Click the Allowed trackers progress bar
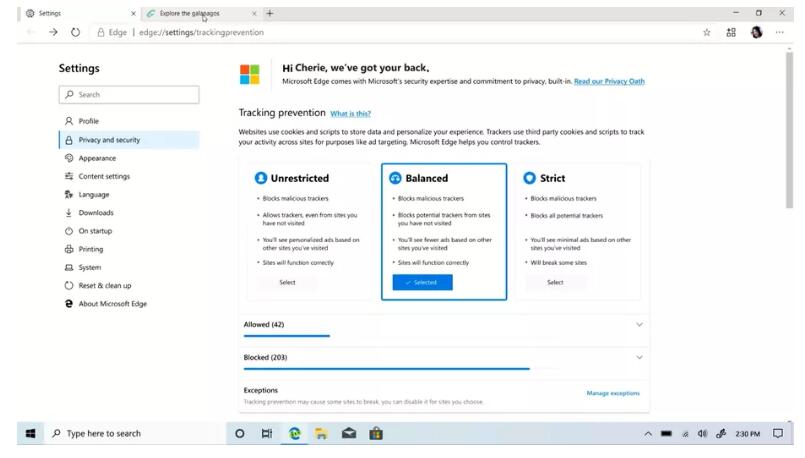Viewport: 805px width, 458px height. pyautogui.click(x=286, y=336)
